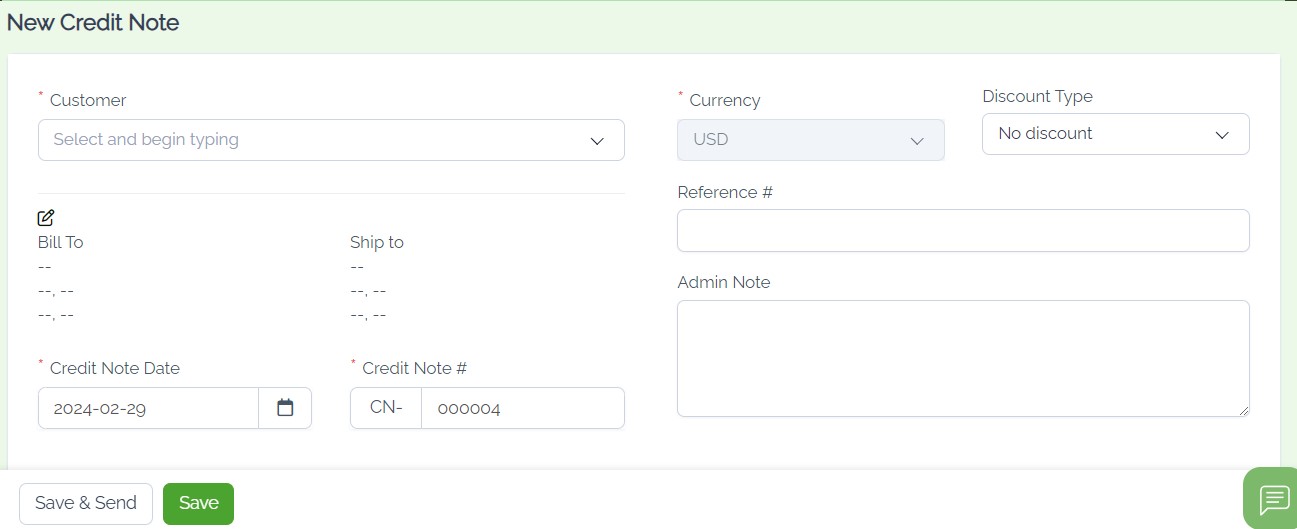Click the Ship to address label
Viewport: 1297px width, 529px height.
click(377, 242)
